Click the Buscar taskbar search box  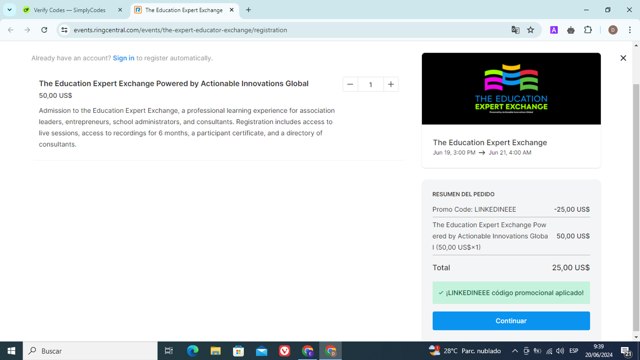coord(90,351)
